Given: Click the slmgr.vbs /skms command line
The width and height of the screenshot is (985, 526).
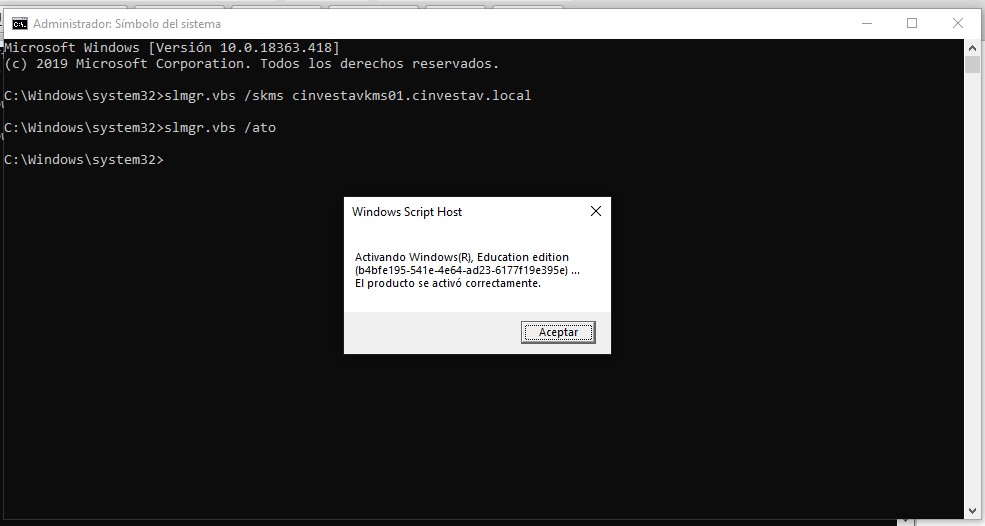Looking at the screenshot, I should click(268, 96).
